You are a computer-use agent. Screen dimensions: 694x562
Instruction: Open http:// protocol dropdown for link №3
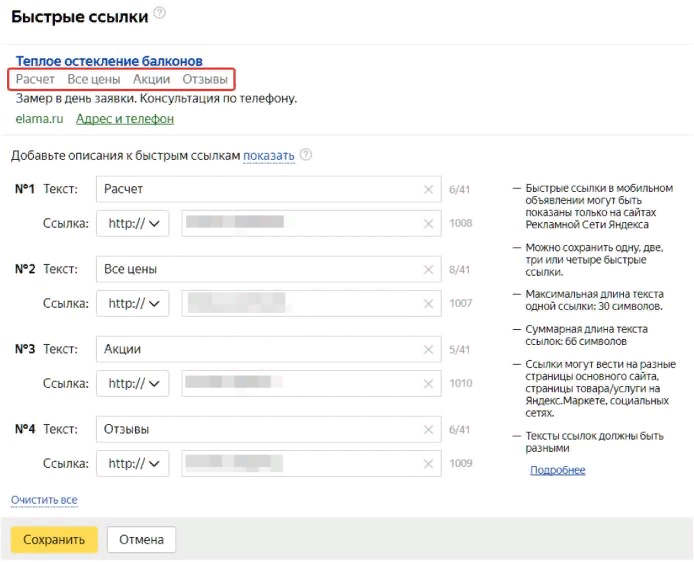coord(133,383)
